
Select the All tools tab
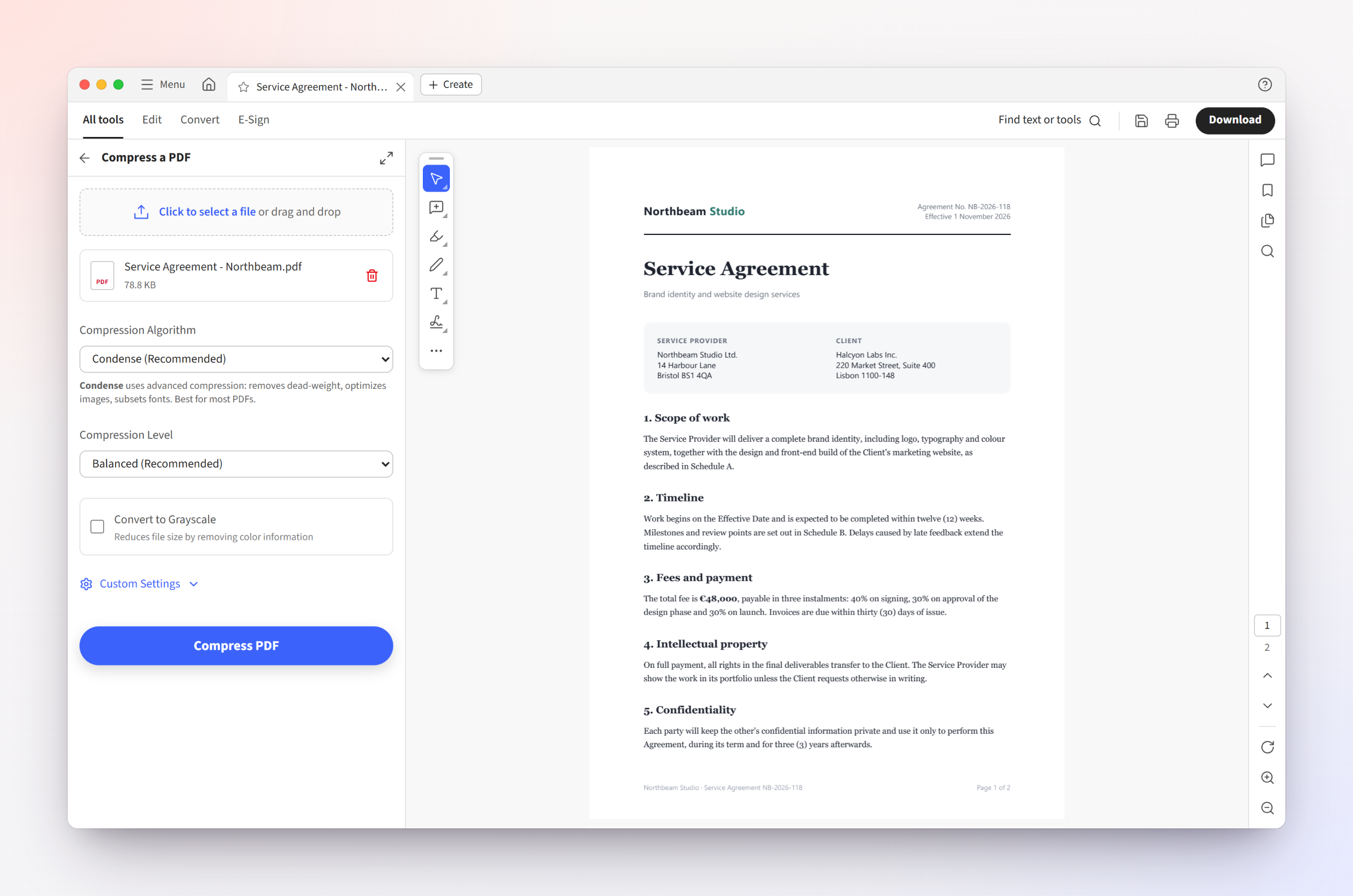(103, 119)
